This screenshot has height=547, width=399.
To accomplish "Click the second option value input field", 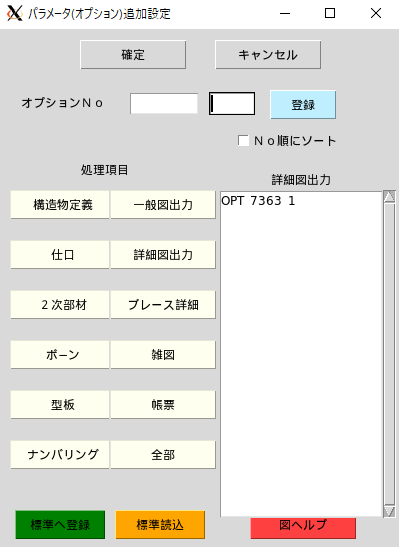I will click(x=232, y=104).
